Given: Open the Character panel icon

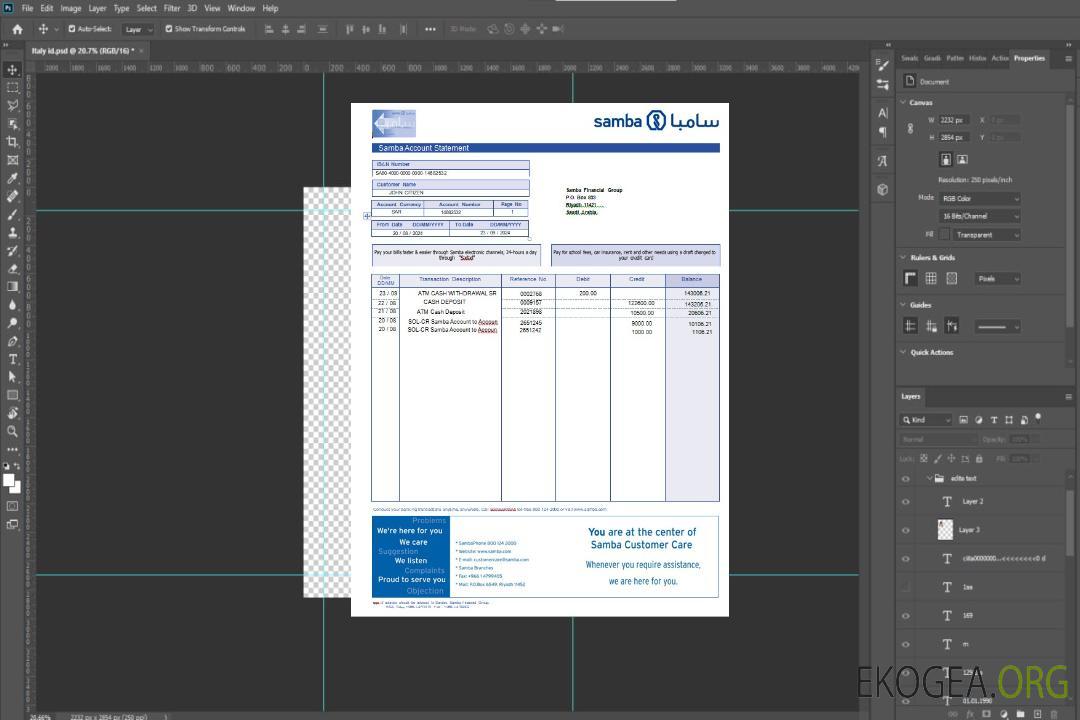Looking at the screenshot, I should coord(882,112).
